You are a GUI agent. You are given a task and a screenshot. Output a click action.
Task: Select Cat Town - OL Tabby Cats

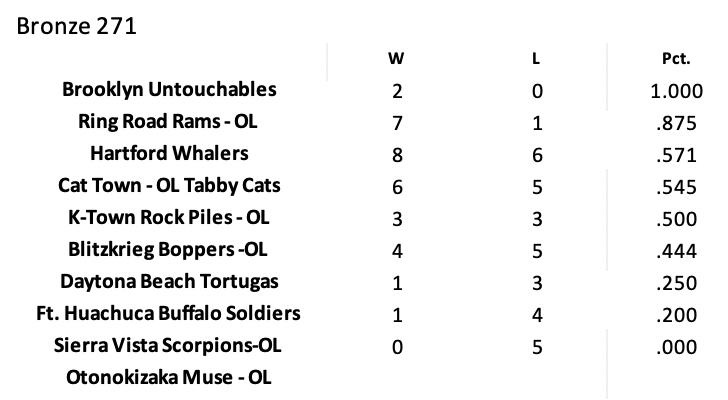pos(169,186)
